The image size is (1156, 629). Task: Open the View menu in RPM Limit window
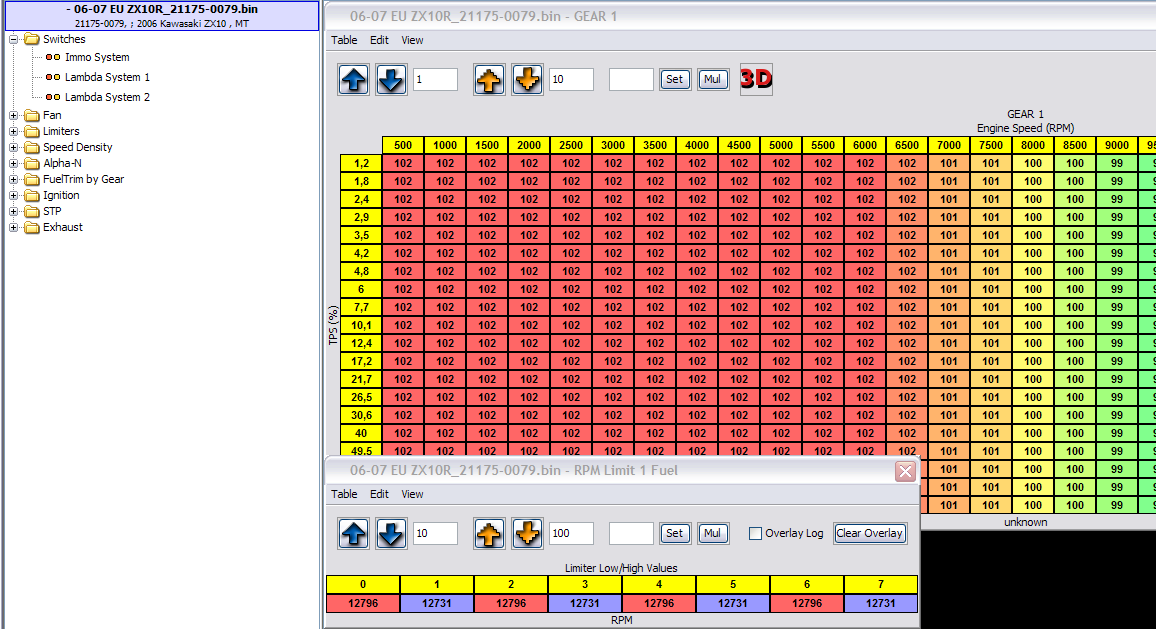412,494
